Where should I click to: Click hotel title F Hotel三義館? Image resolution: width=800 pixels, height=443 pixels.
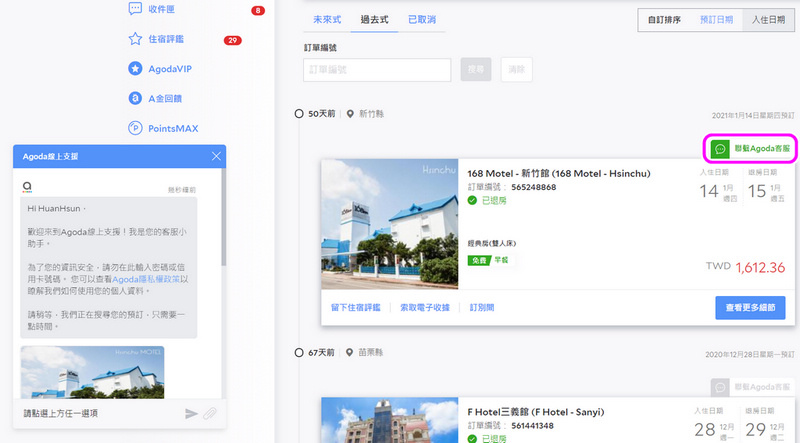pos(536,412)
